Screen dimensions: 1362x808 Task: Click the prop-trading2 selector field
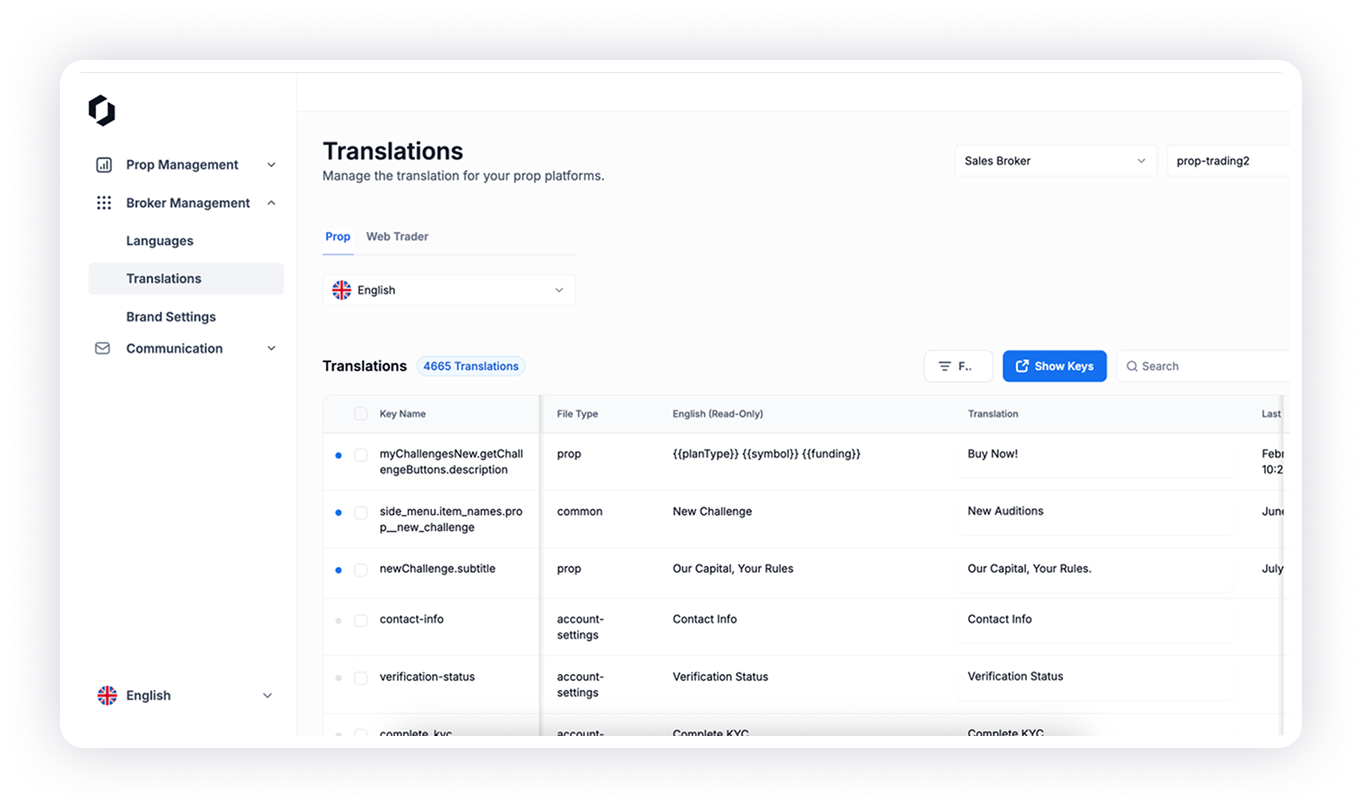pyautogui.click(x=1226, y=161)
